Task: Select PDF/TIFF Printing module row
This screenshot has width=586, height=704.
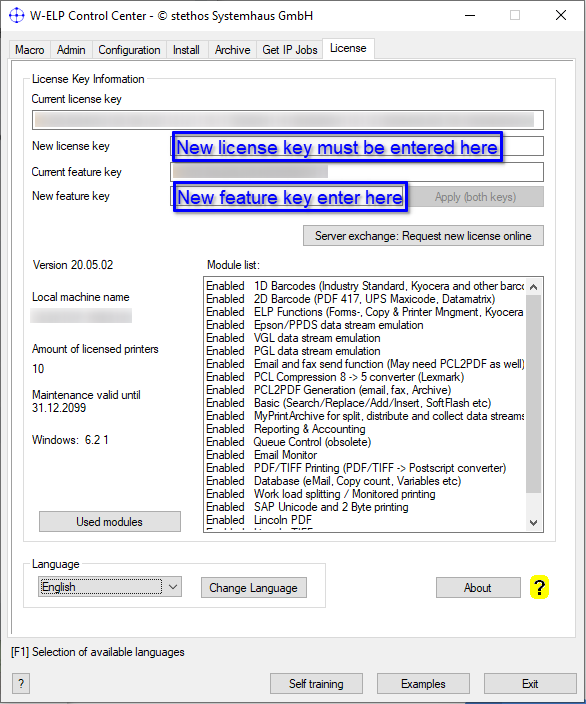Action: (365, 468)
